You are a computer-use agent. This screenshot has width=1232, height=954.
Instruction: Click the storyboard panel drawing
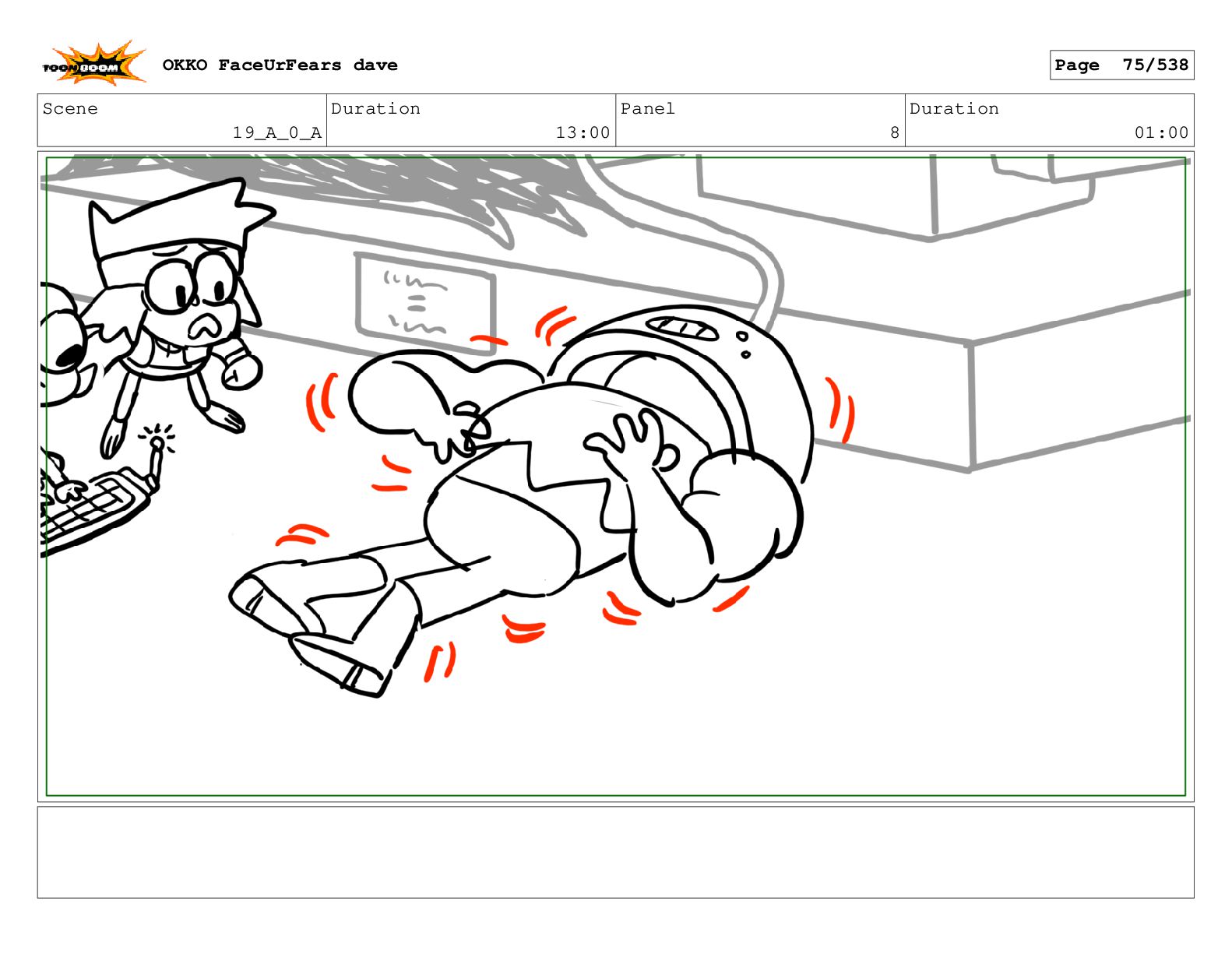[615, 477]
